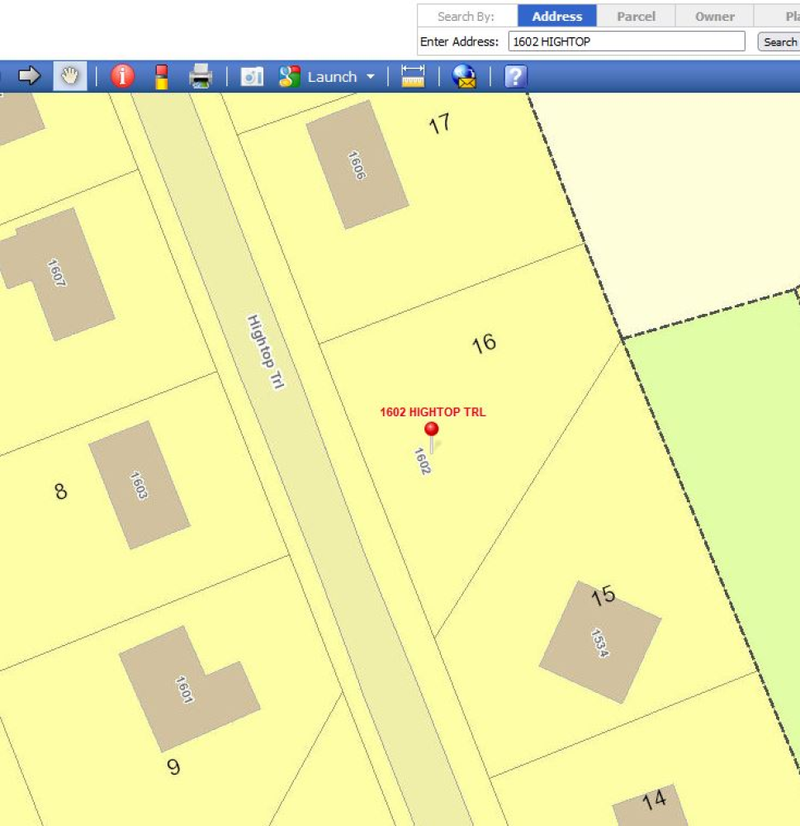Click the globe email map icon

pyautogui.click(x=464, y=76)
